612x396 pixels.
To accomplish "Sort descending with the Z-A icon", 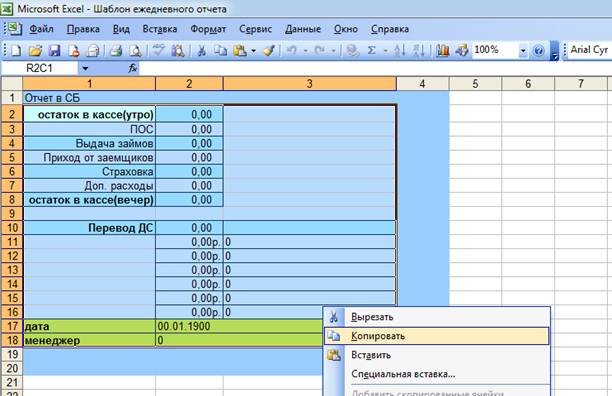I will [x=418, y=51].
